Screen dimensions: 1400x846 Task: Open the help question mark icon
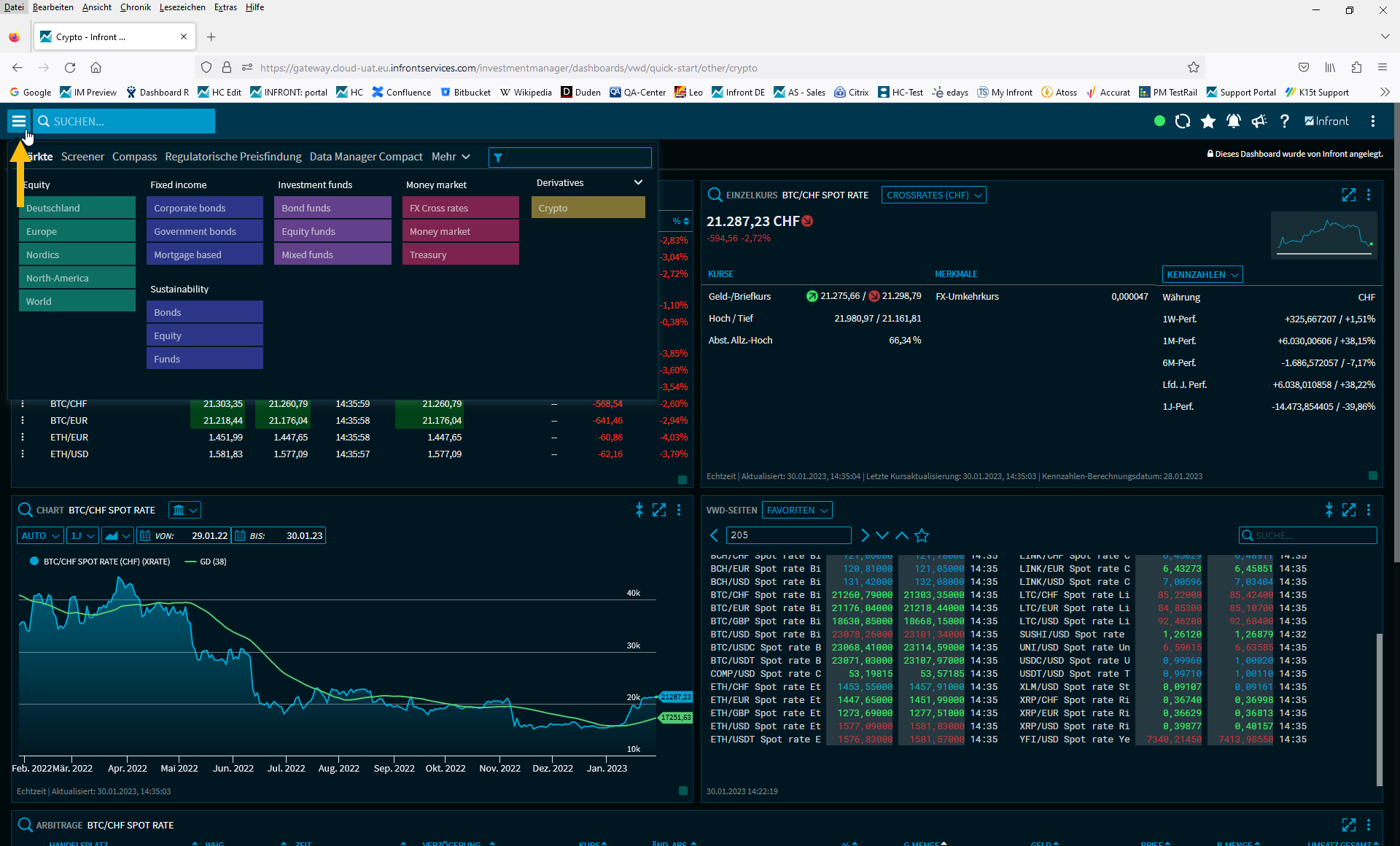click(1284, 121)
